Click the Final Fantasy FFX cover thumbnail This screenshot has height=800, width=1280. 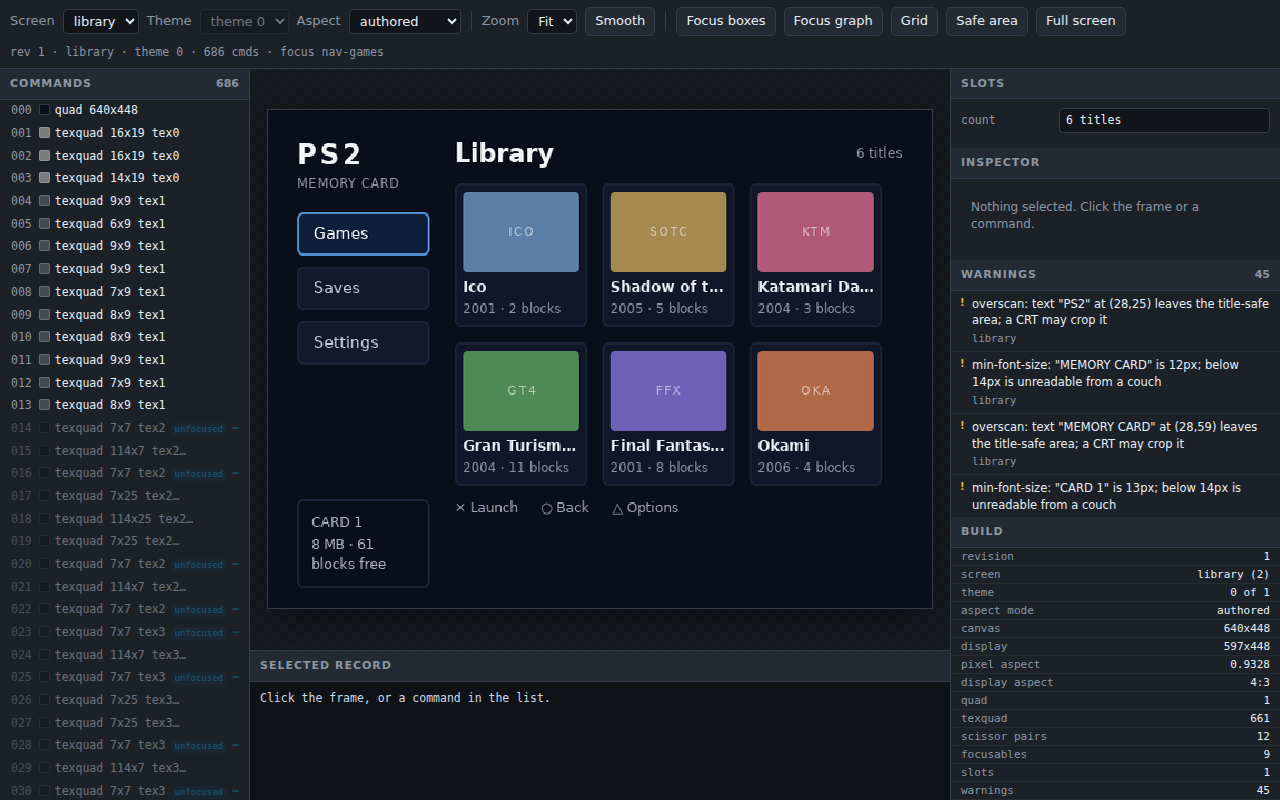(x=668, y=391)
